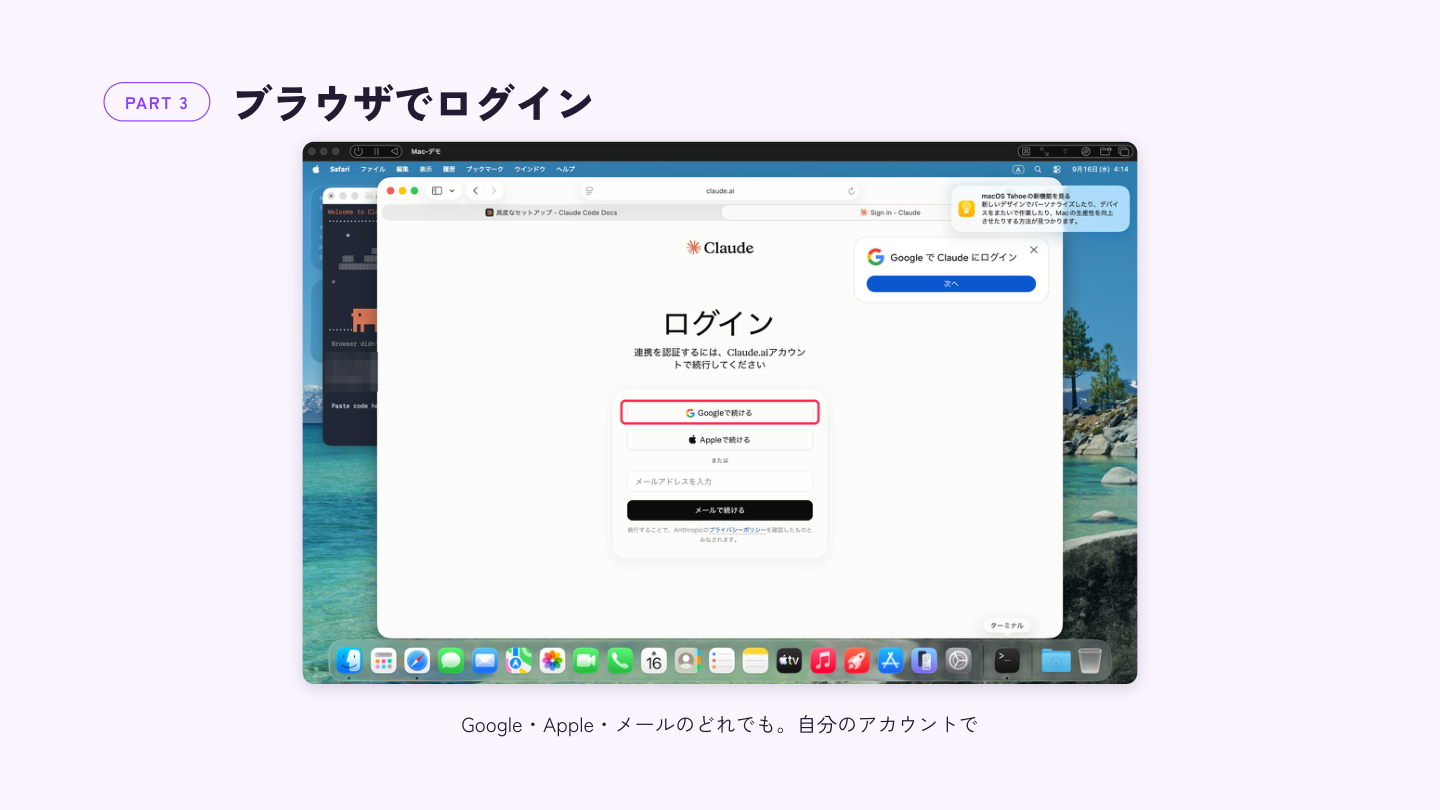Launch FaceTime from the Dock
This screenshot has height=810, width=1440.
point(586,660)
